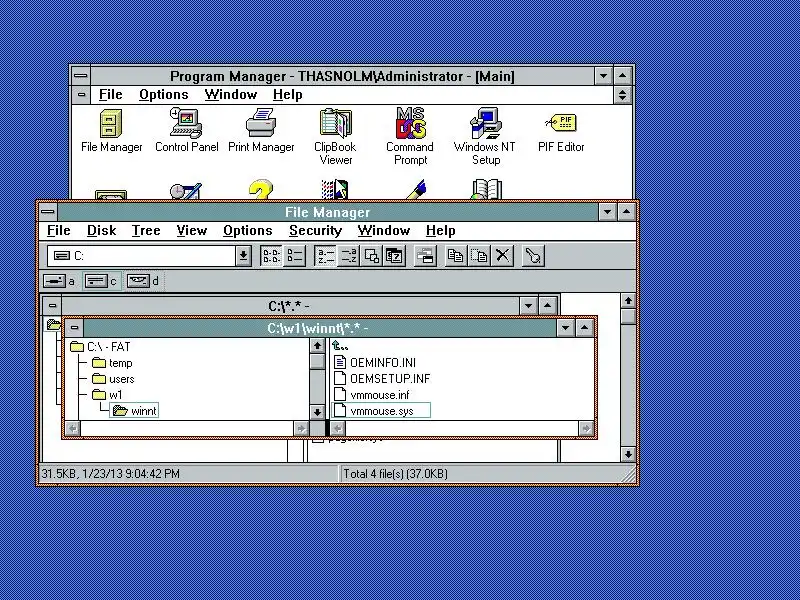Open Program Manager control menu box
This screenshot has height=600, width=800.
81,76
